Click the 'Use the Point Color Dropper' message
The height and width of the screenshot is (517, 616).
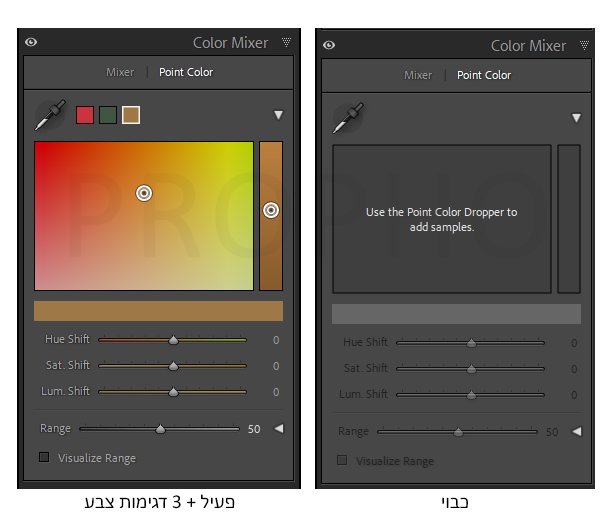pyautogui.click(x=442, y=220)
